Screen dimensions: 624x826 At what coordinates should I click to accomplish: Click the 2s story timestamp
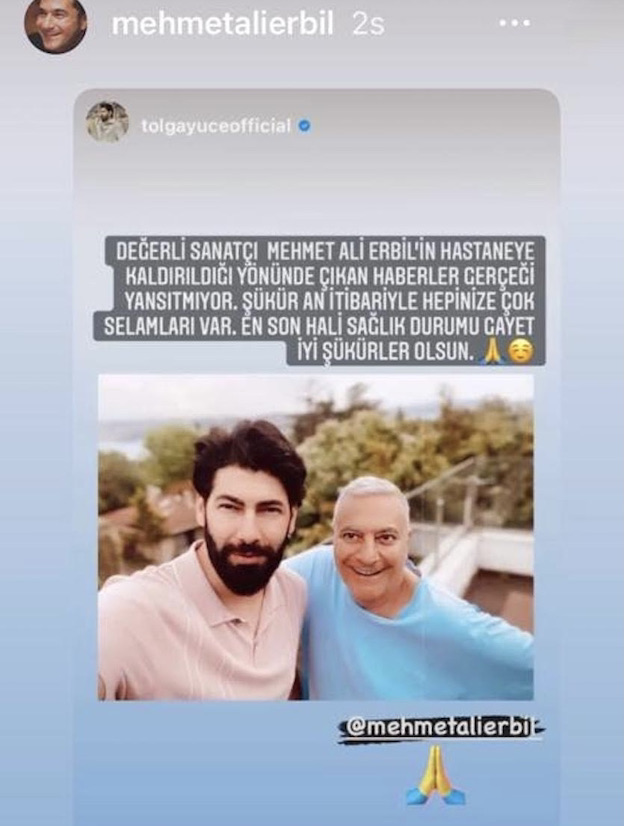368,25
